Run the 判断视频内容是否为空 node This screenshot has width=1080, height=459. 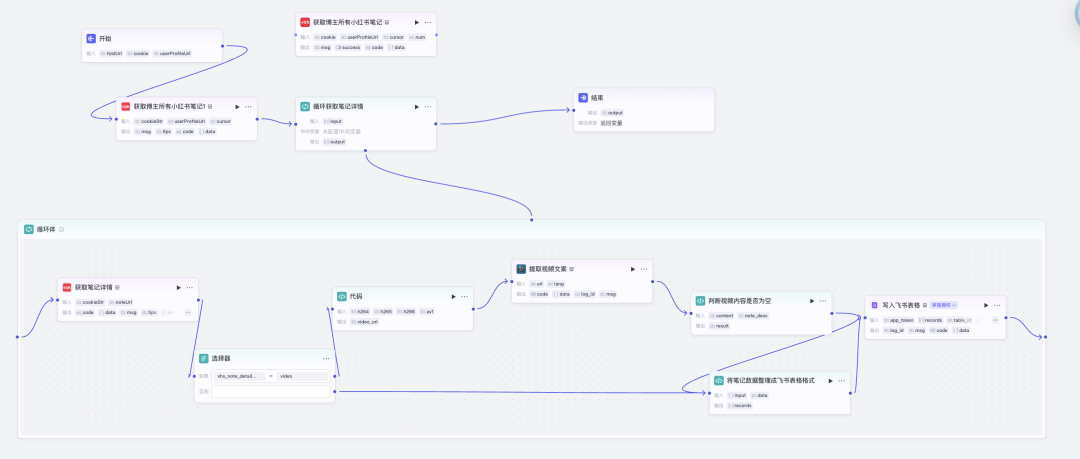click(811, 300)
